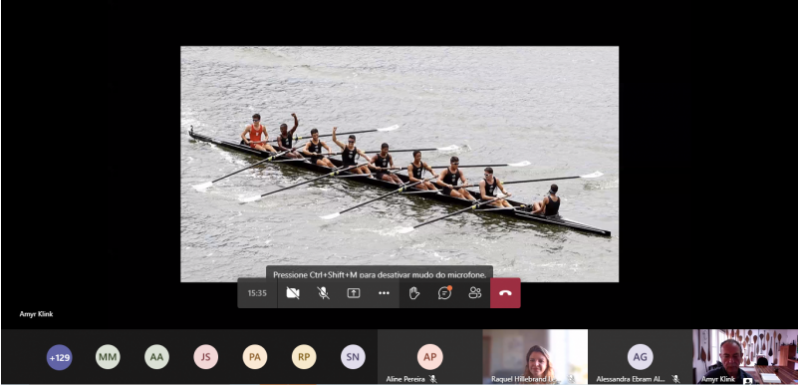This screenshot has width=800, height=385.
Task: Show the participants list
Action: (475, 293)
